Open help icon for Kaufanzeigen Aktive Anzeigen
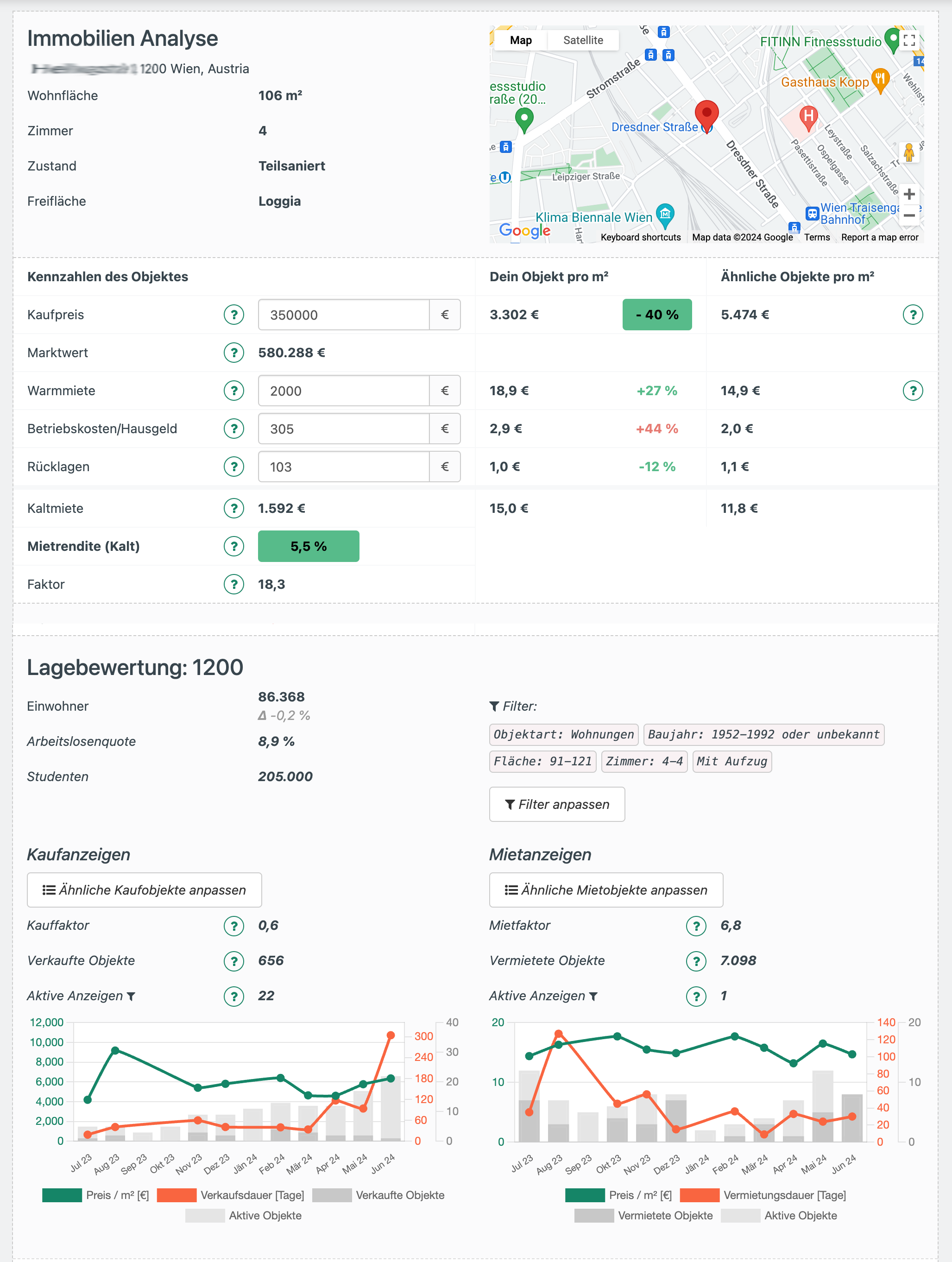The image size is (952, 1262). click(234, 996)
